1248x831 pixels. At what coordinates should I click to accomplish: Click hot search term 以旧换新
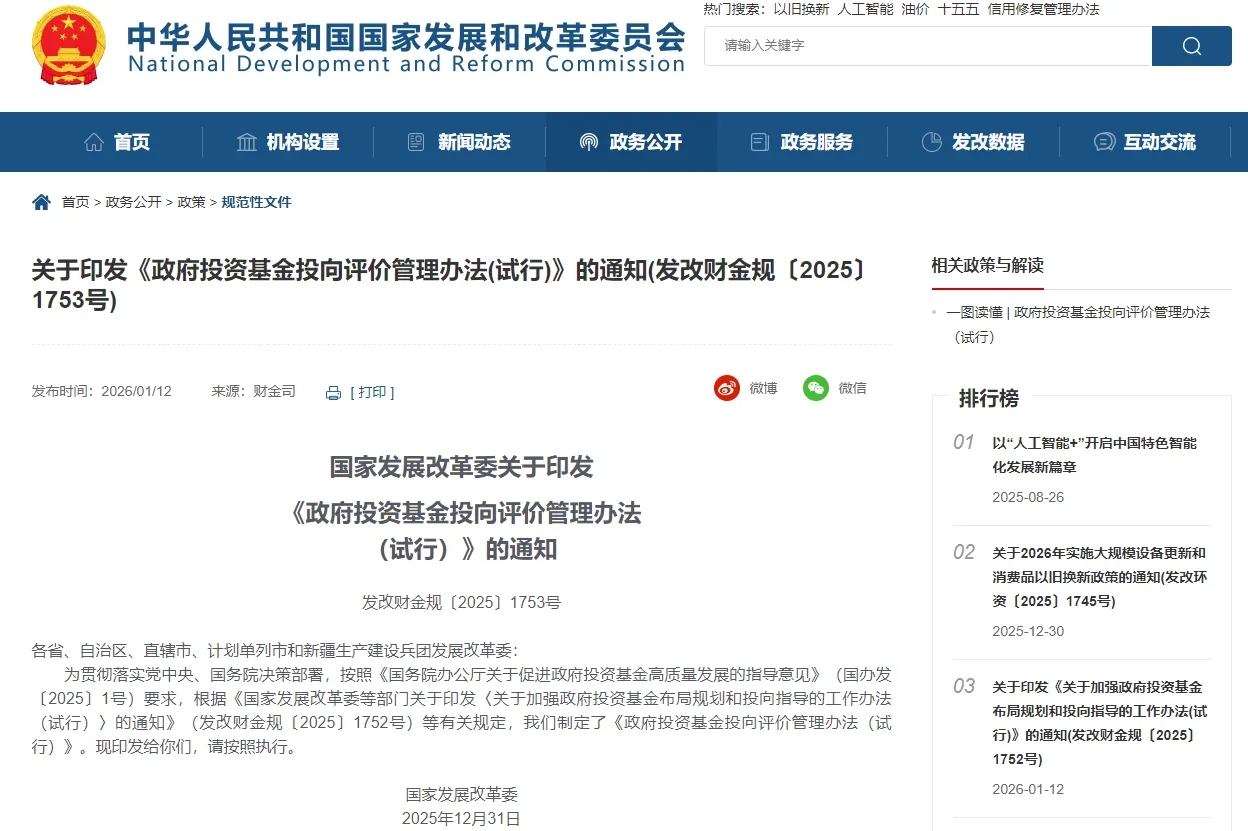pyautogui.click(x=801, y=9)
